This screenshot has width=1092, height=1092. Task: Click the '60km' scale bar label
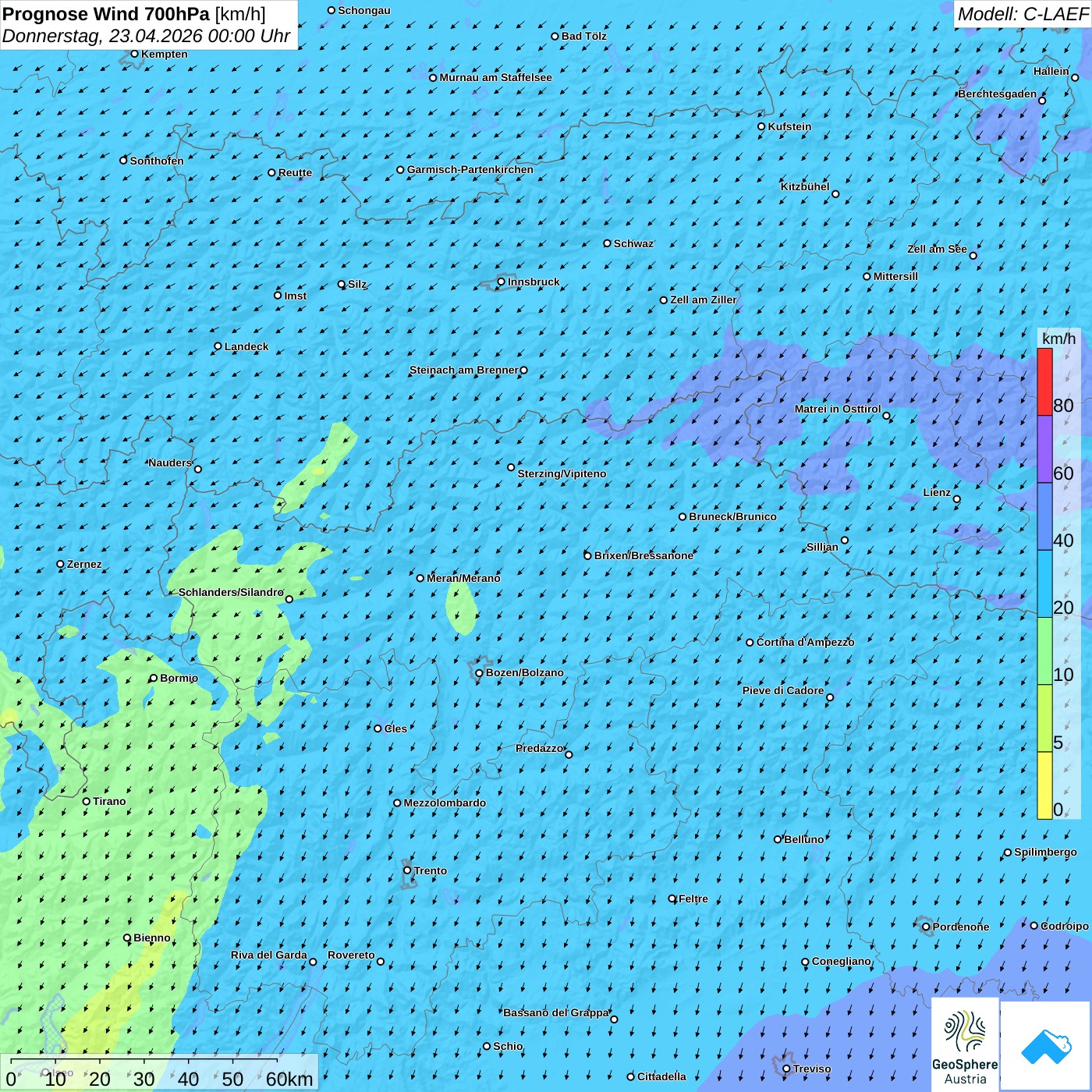[289, 1079]
